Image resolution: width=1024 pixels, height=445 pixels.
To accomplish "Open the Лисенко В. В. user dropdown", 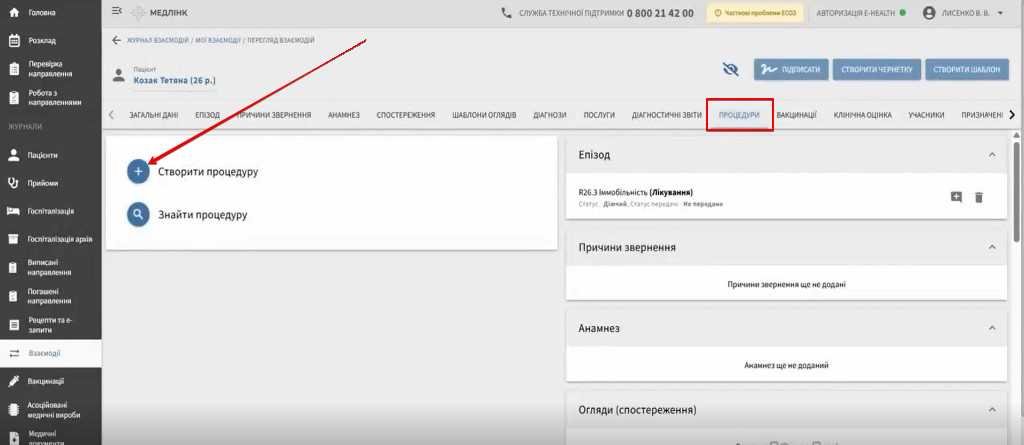I will click(963, 12).
